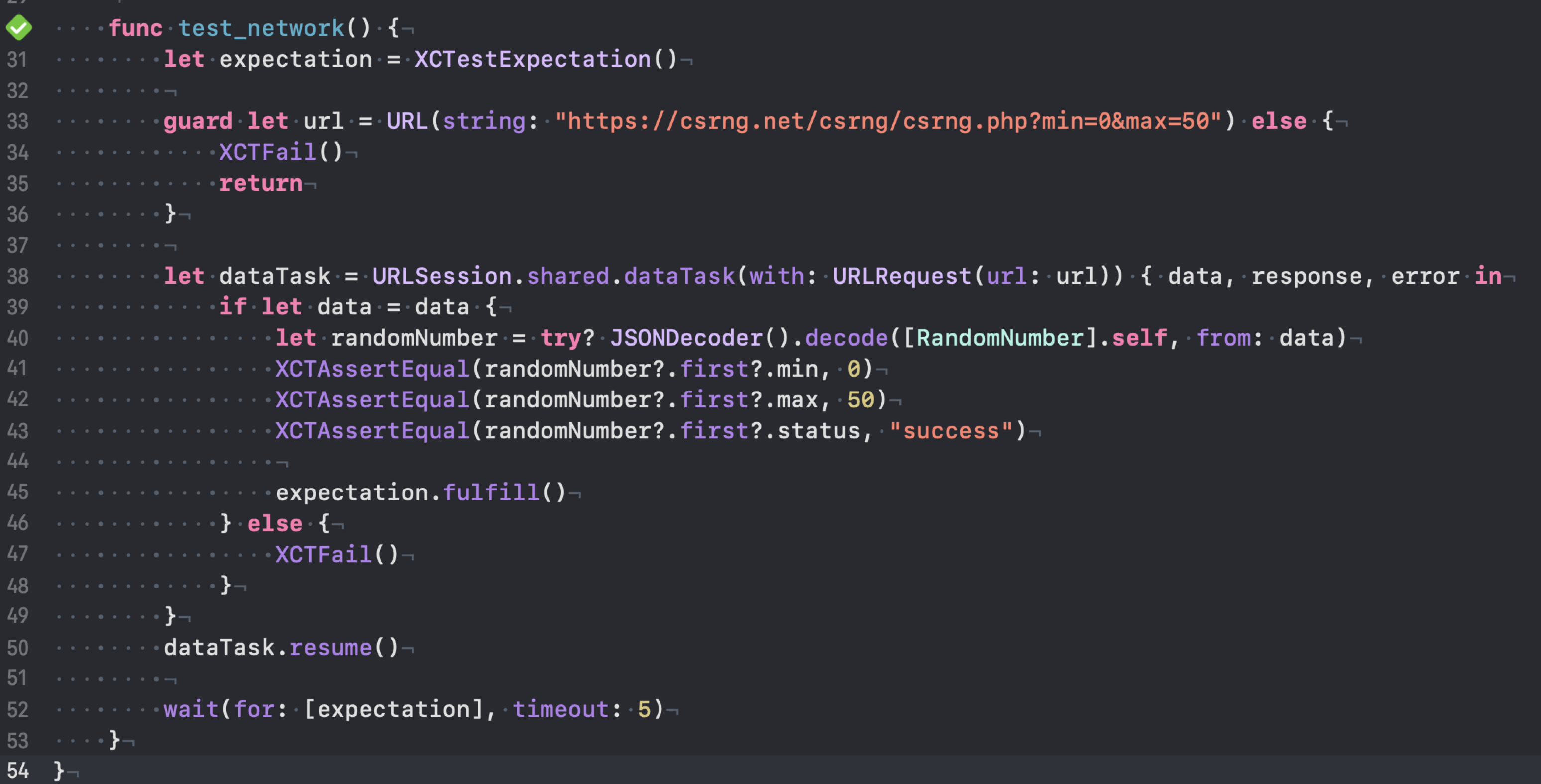1541x784 pixels.
Task: Click line number 31 in gutter
Action: (x=17, y=60)
